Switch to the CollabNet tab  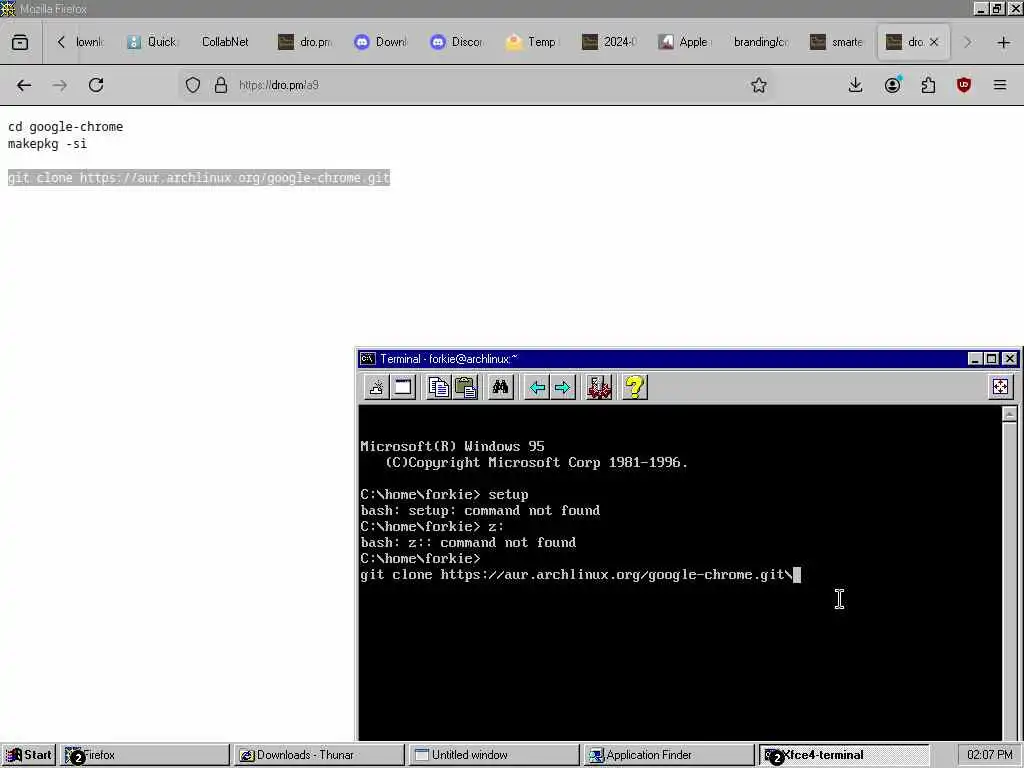(226, 42)
